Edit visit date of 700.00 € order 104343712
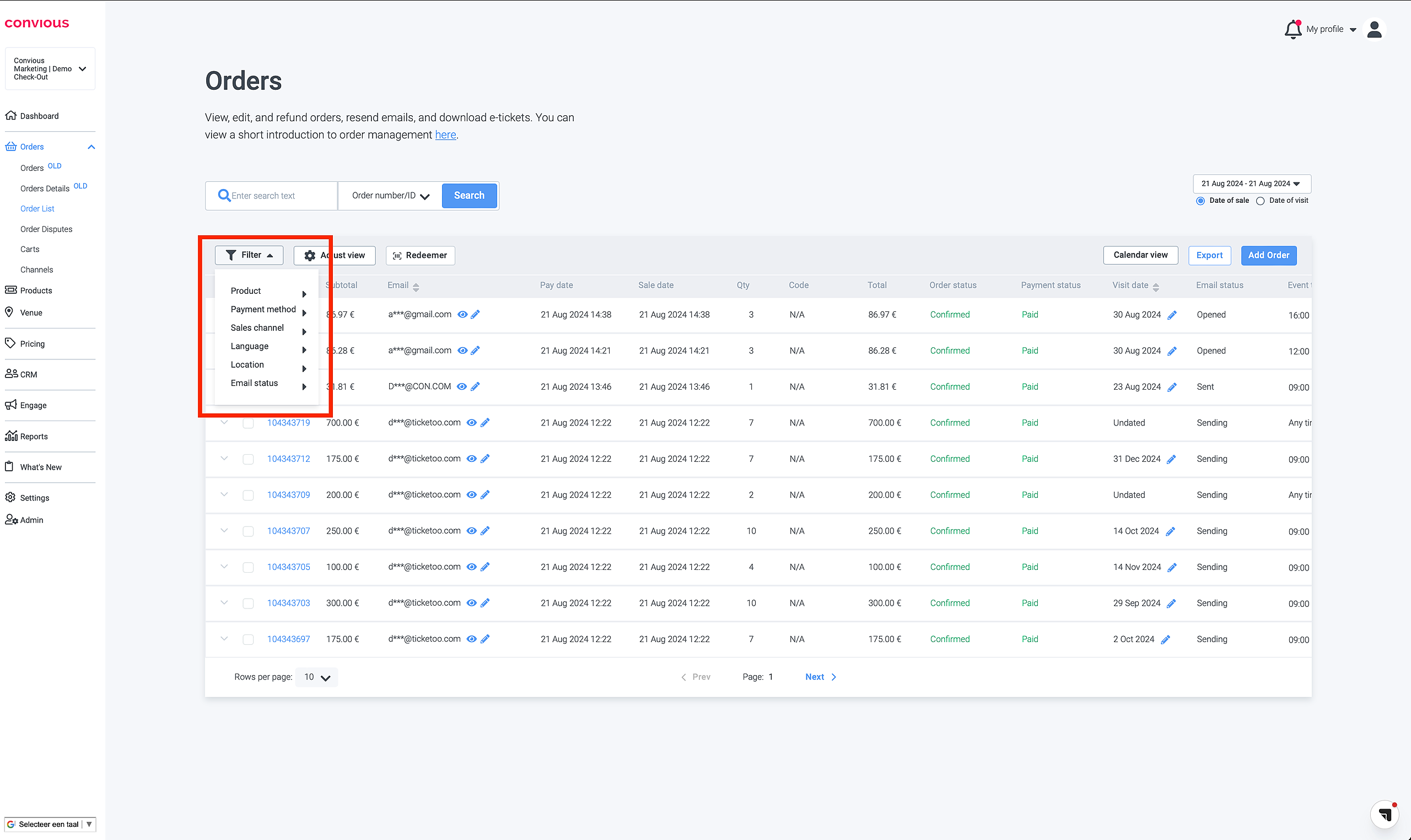This screenshot has height=840, width=1411. (1171, 459)
